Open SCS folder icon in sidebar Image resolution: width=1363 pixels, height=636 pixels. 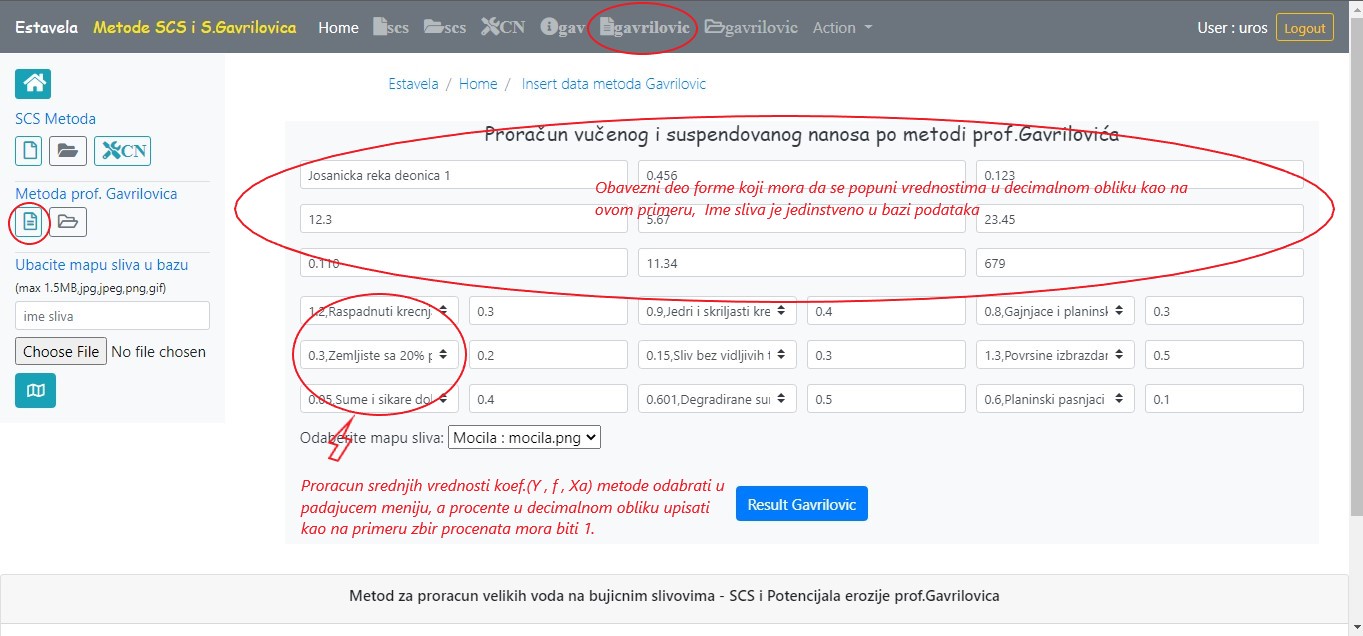click(68, 151)
